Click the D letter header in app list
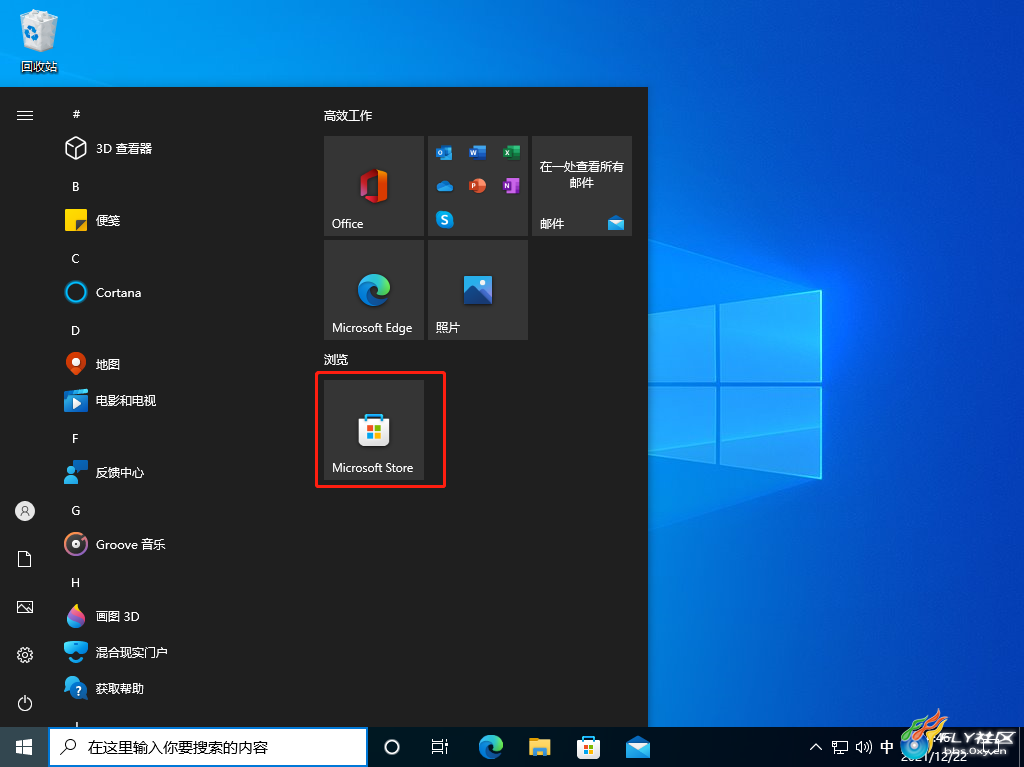 point(76,331)
